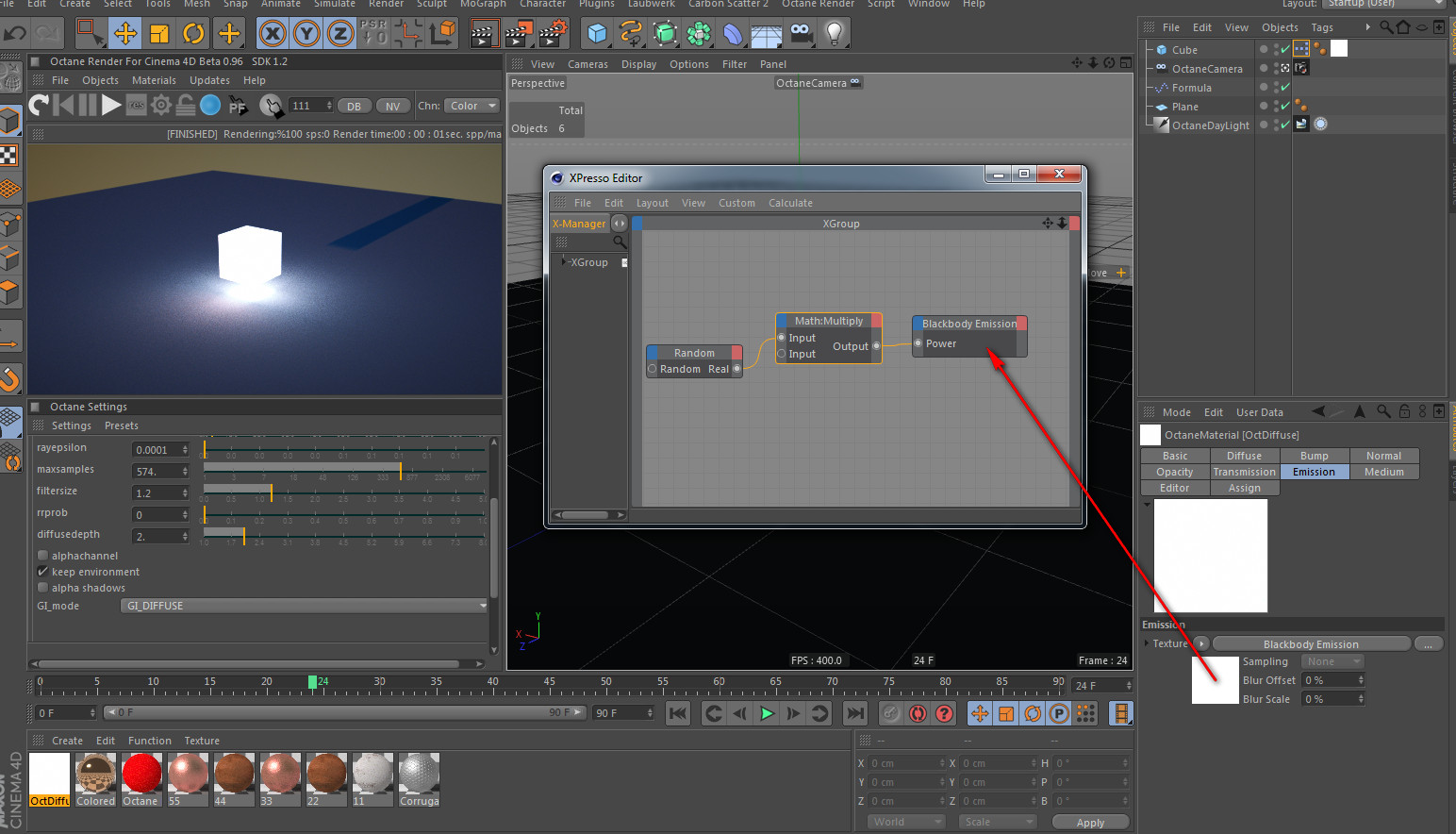Viewport: 1456px width, 834px height.
Task: Play the timeline animation
Action: click(767, 713)
